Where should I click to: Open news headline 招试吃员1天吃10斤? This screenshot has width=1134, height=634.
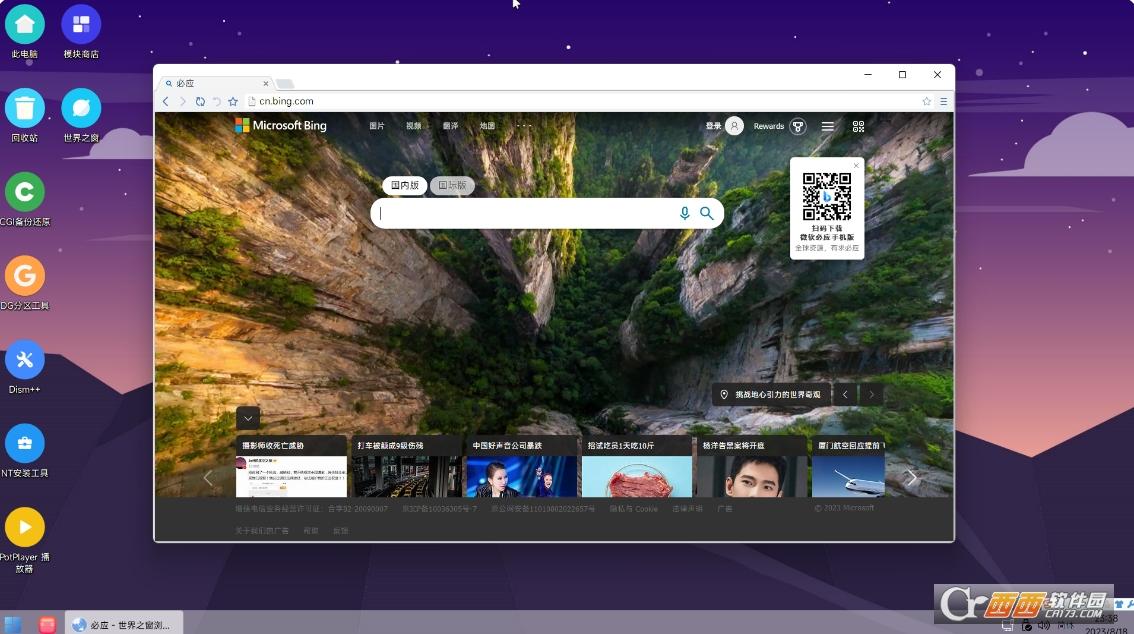point(621,446)
